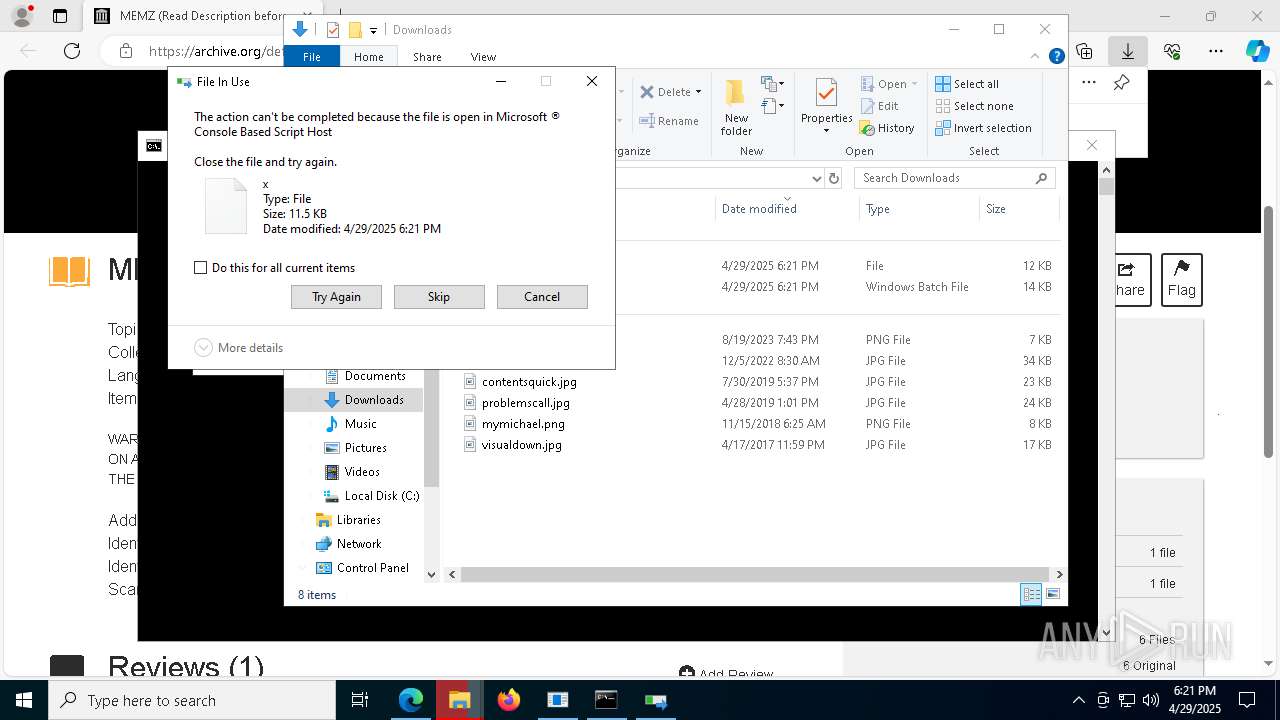This screenshot has height=720, width=1280.
Task: Open Pictures in the navigation pane
Action: (365, 448)
